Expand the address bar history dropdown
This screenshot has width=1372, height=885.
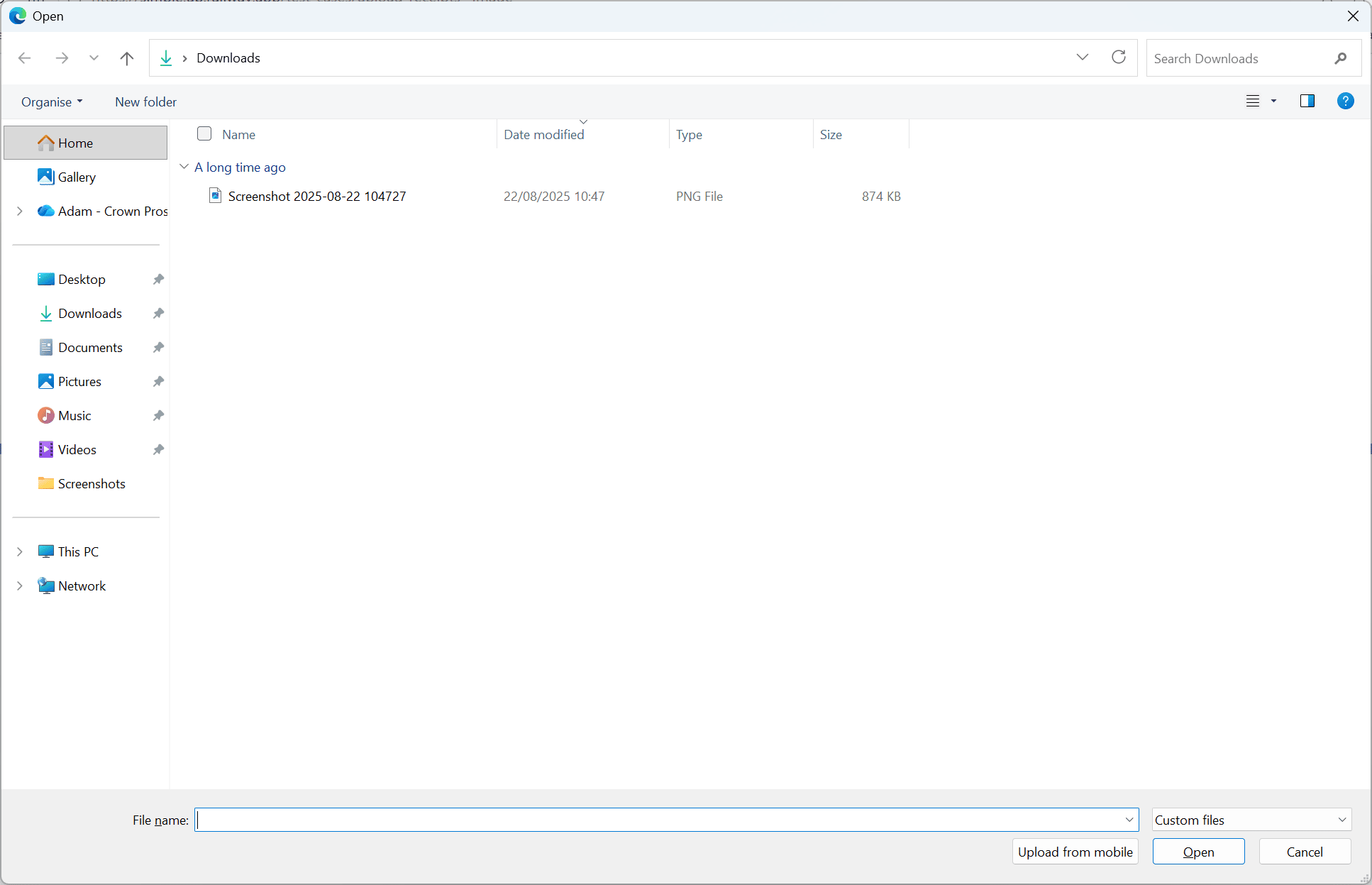[1083, 57]
